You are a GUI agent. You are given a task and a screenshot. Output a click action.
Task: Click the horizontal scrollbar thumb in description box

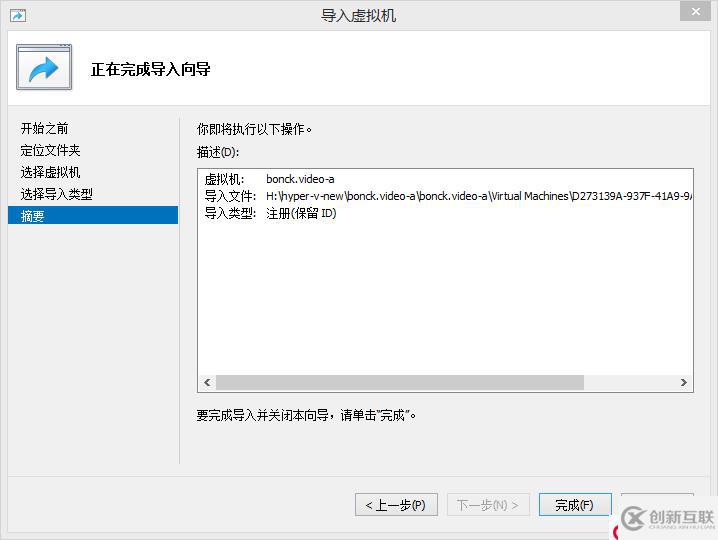tap(400, 382)
